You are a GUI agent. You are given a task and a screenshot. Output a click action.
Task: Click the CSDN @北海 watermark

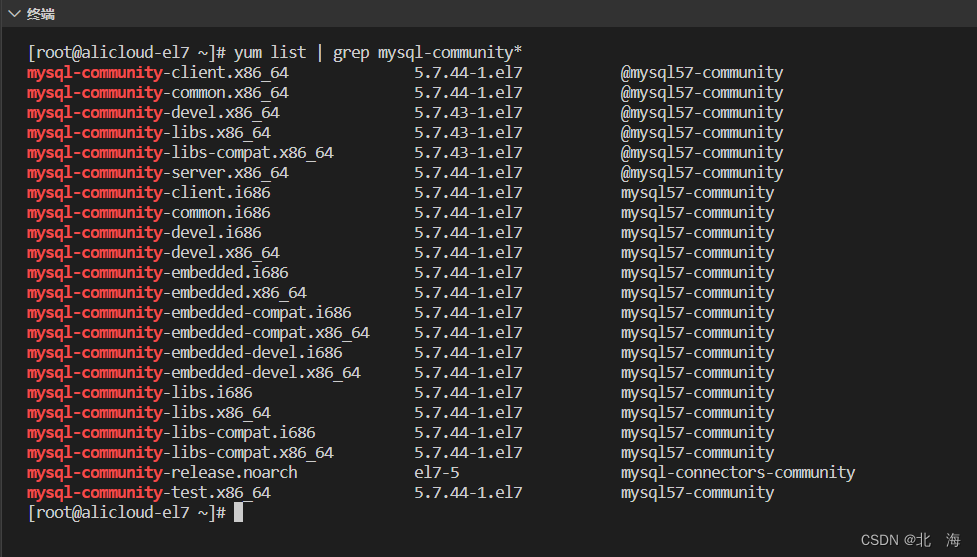910,540
